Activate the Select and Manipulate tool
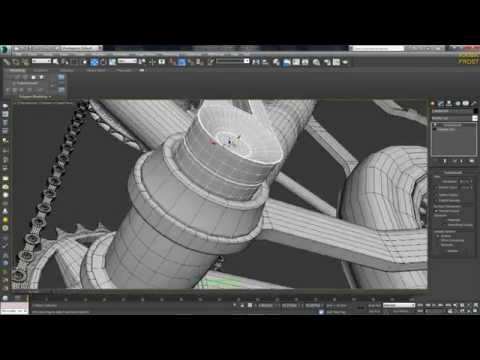The height and width of the screenshot is (360, 480). pos(152,62)
